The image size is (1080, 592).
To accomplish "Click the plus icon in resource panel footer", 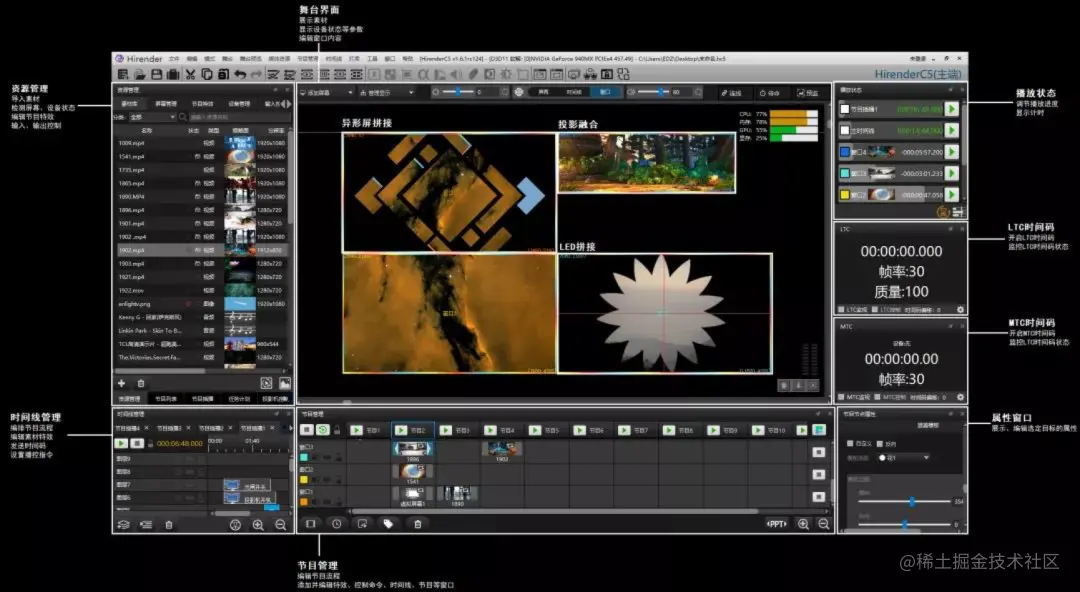I will (x=122, y=383).
